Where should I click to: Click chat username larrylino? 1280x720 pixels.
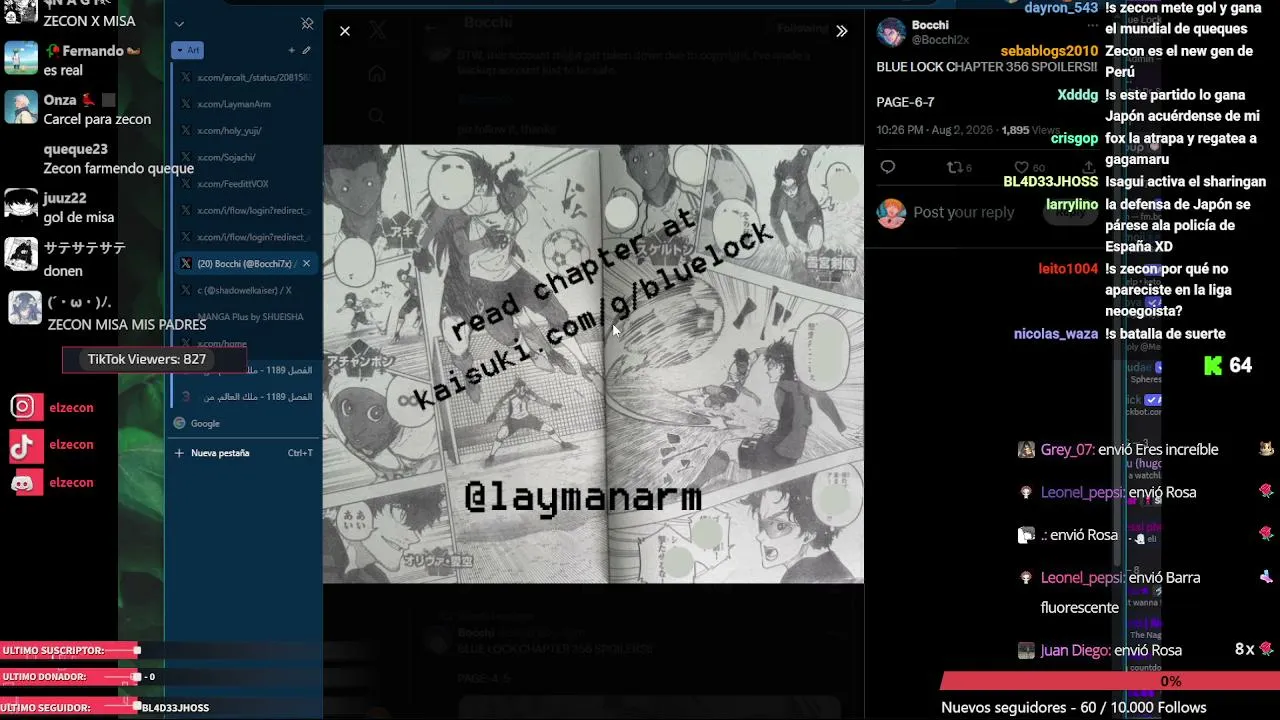(1072, 204)
